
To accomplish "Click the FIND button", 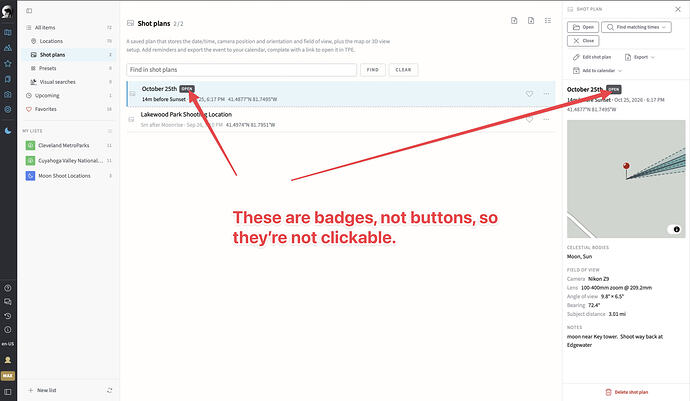I will tap(373, 70).
